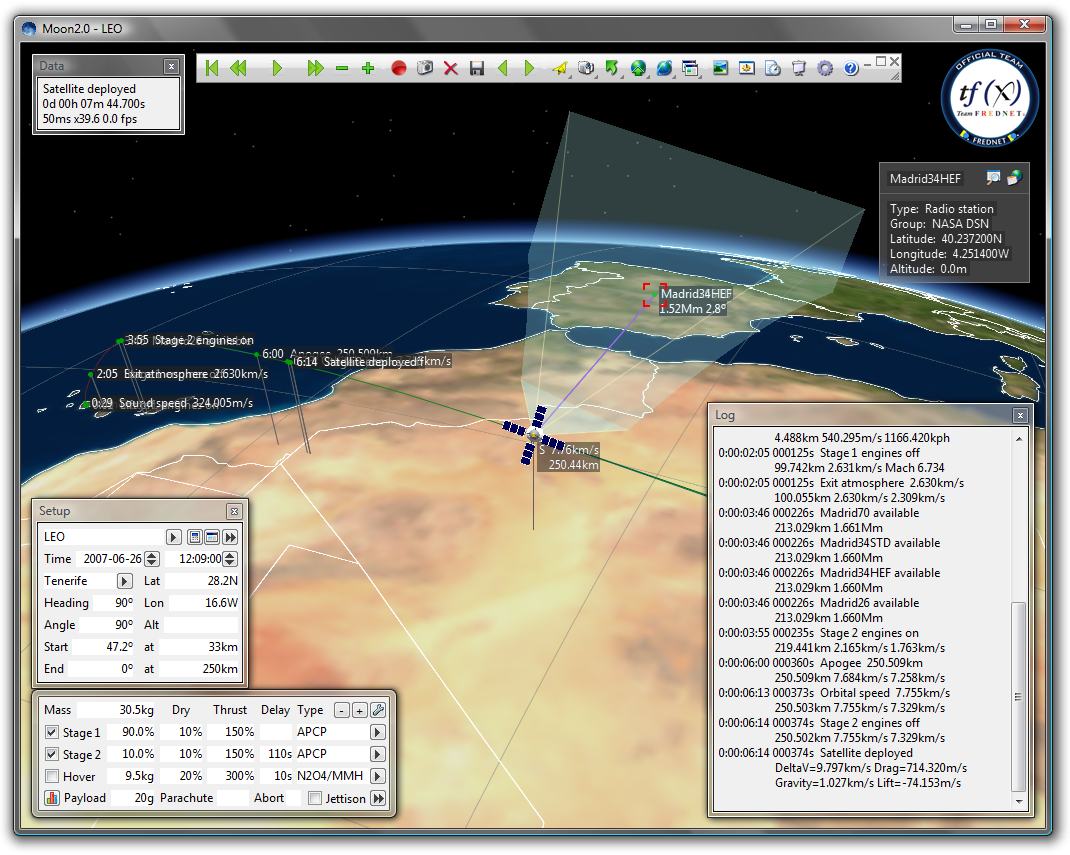Rewind simulation to start with toolbar icon
Image resolution: width=1070 pixels, height=855 pixels.
click(x=212, y=68)
